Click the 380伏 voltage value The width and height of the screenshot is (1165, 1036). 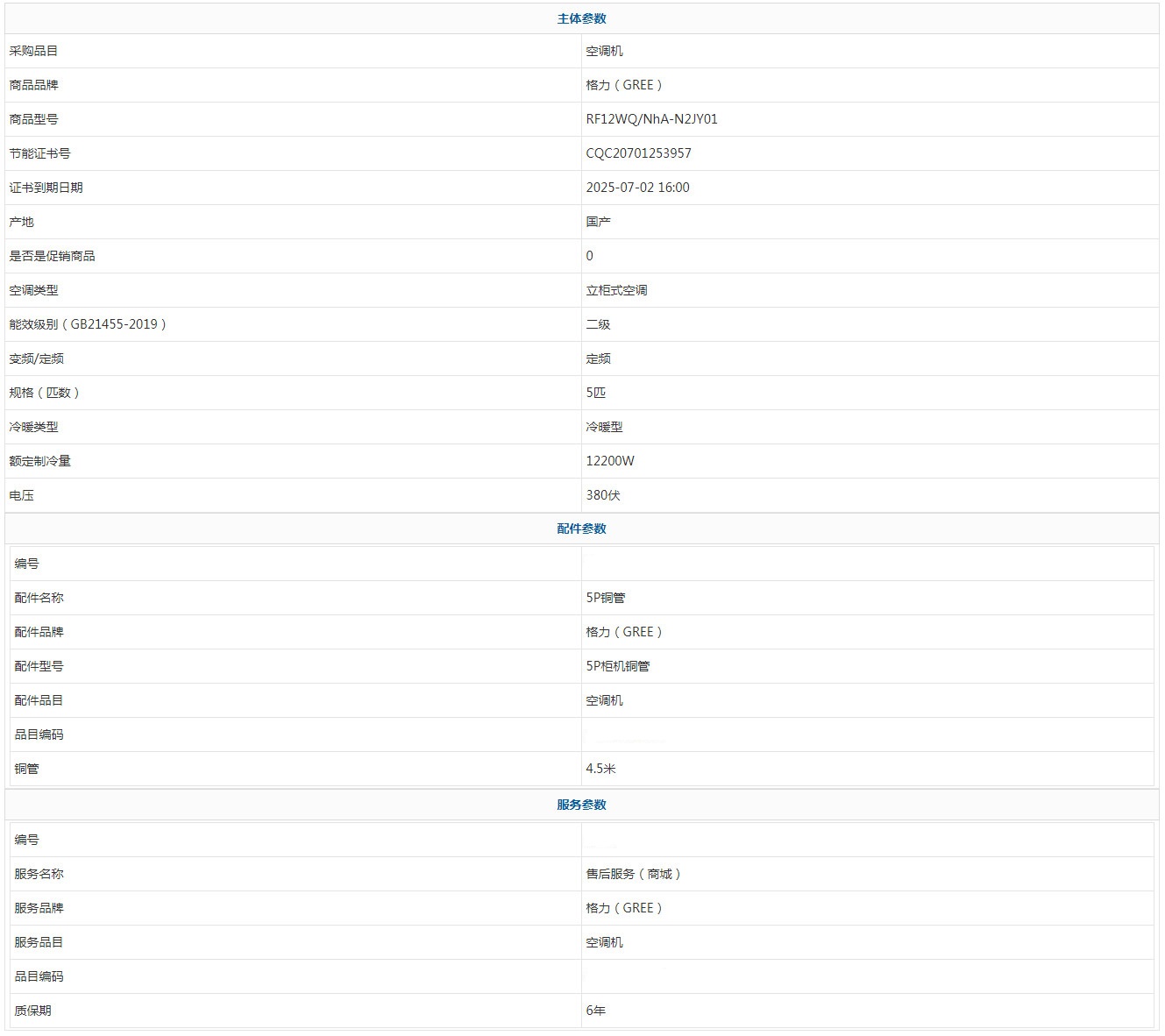coord(603,495)
